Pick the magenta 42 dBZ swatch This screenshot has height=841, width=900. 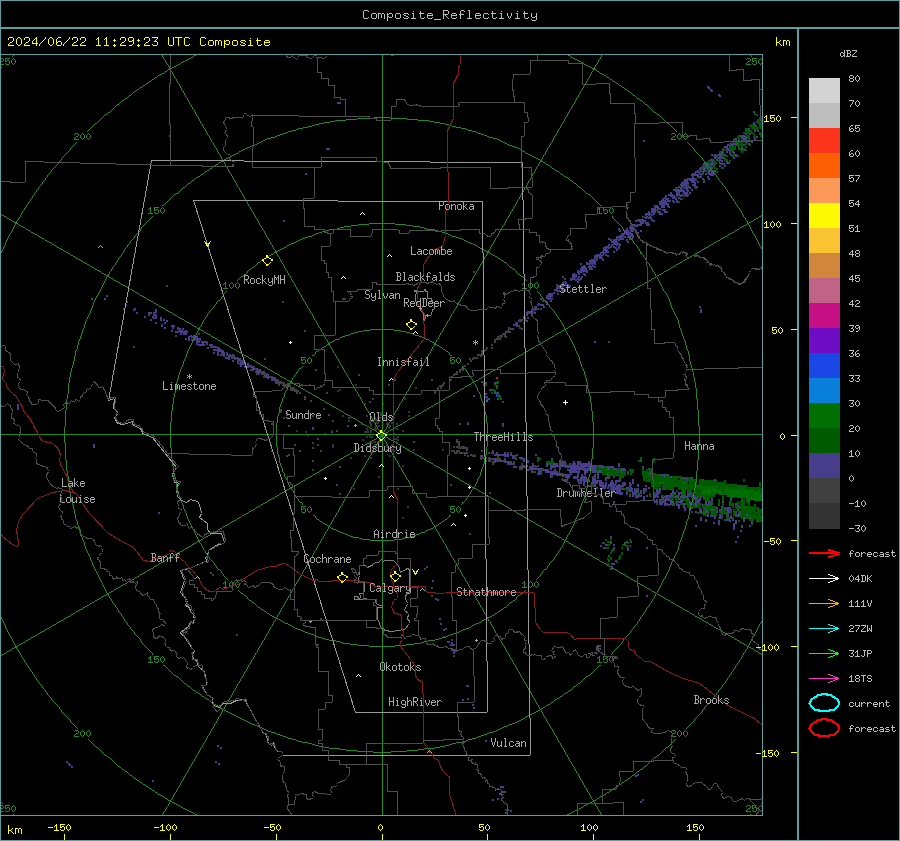pos(824,315)
